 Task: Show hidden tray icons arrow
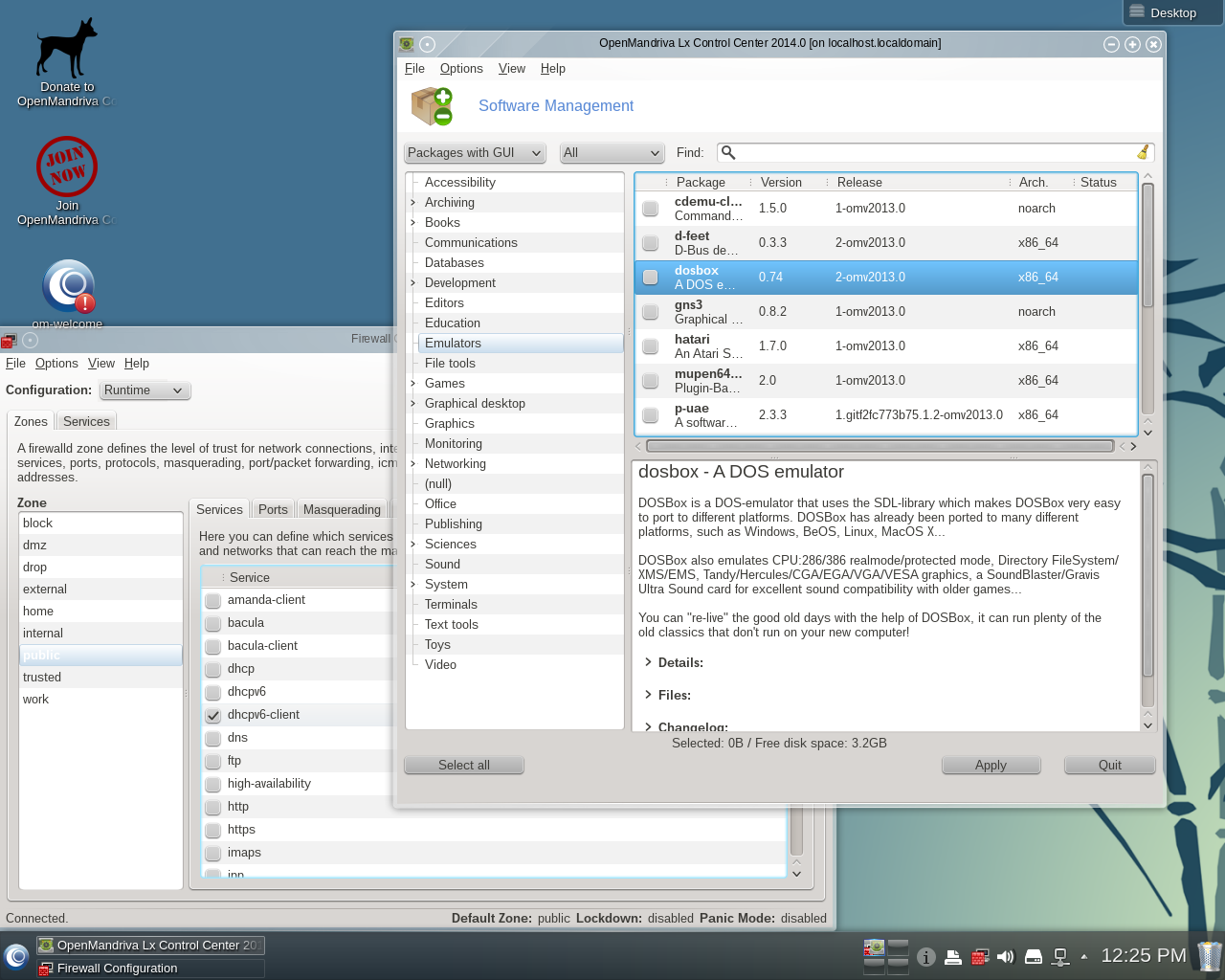tap(1083, 956)
